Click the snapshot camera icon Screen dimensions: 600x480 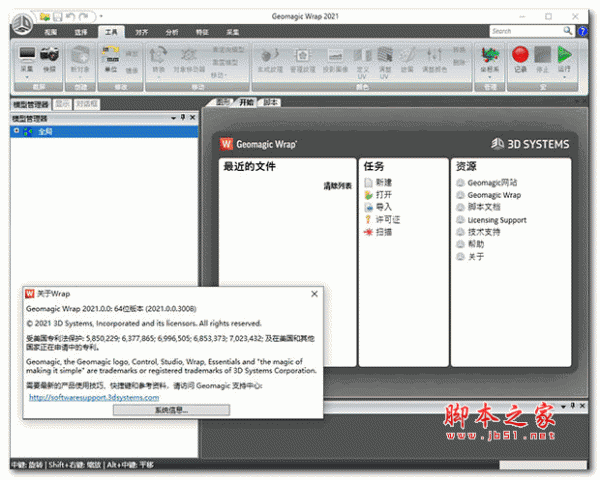49,54
